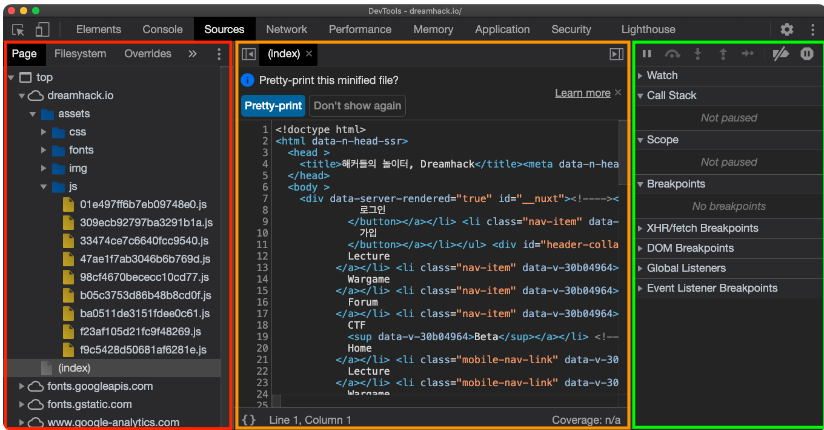This screenshot has width=824, height=430.
Task: Switch to Filesystem navigator tab
Action: [x=80, y=54]
